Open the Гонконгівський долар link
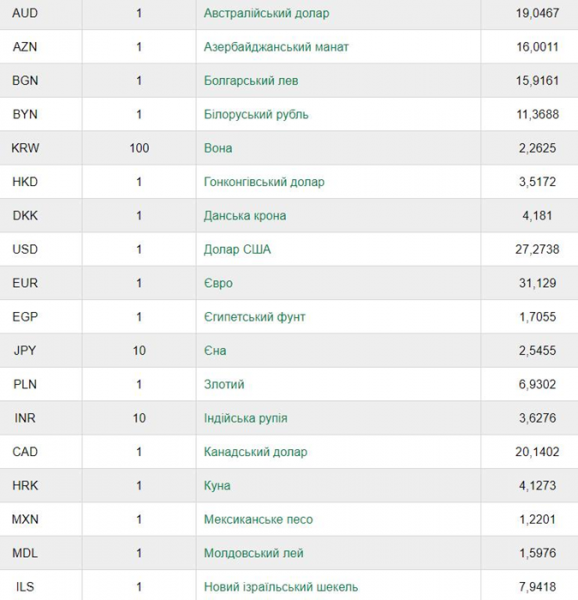The height and width of the screenshot is (600, 578). (264, 182)
